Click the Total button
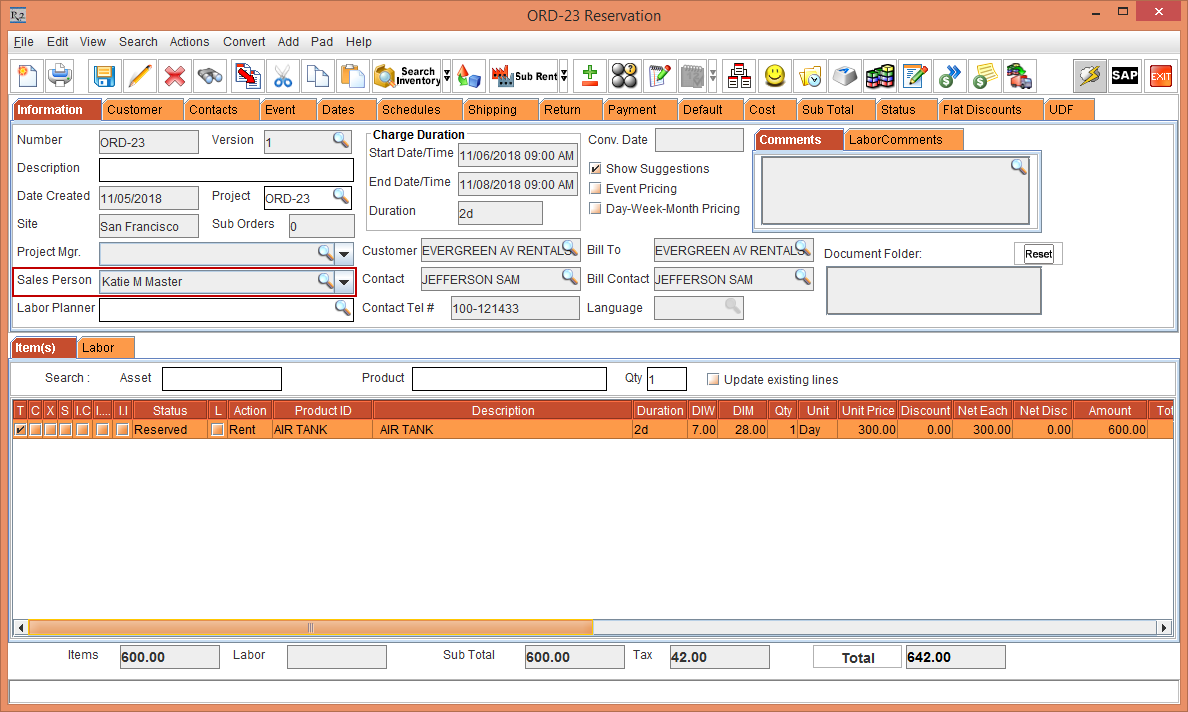The height and width of the screenshot is (712, 1188). click(x=858, y=657)
